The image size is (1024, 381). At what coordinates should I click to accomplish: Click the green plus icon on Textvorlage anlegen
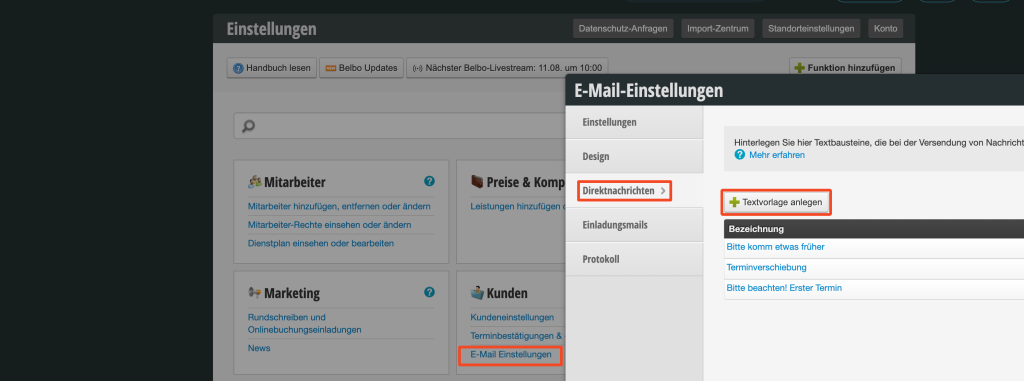(x=734, y=203)
